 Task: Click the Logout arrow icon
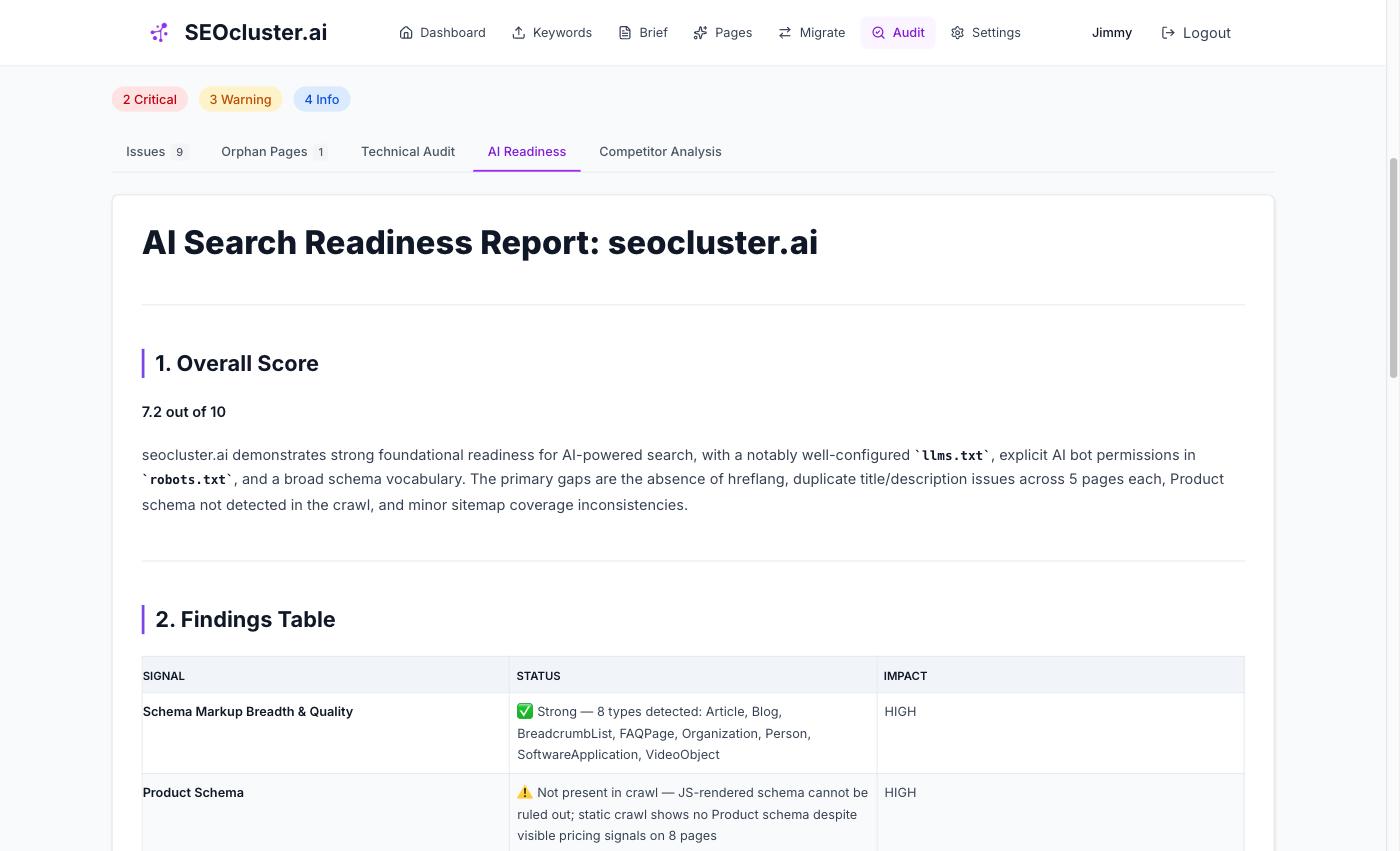coord(1168,33)
